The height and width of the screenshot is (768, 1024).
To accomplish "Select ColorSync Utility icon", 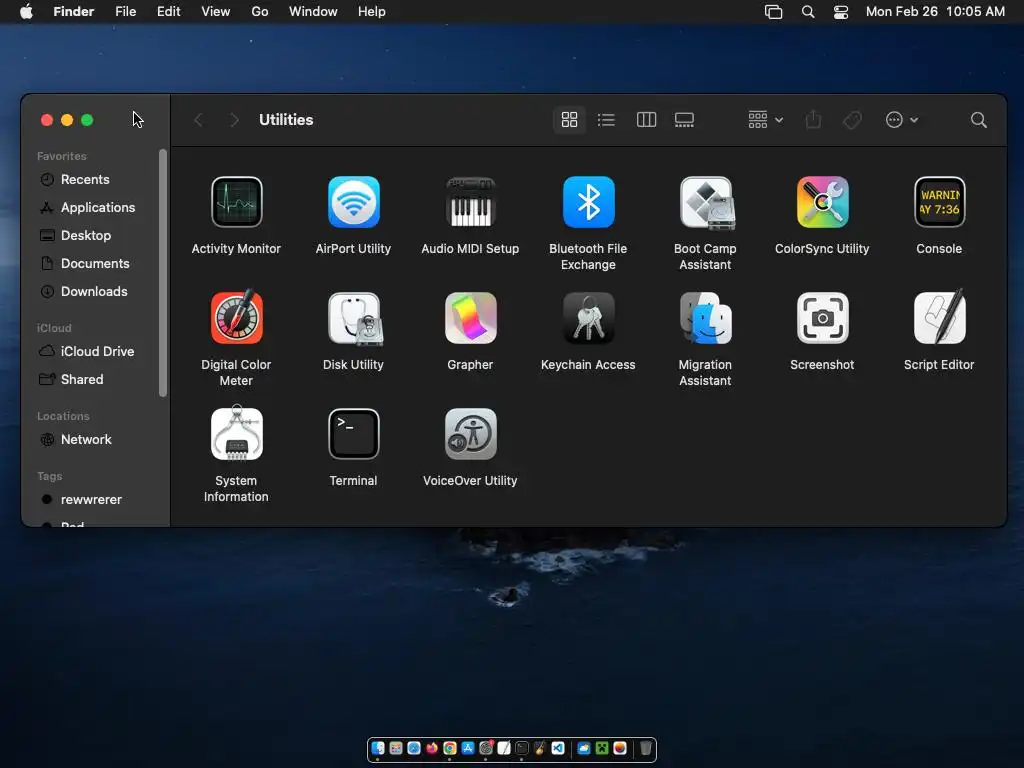I will (x=822, y=202).
